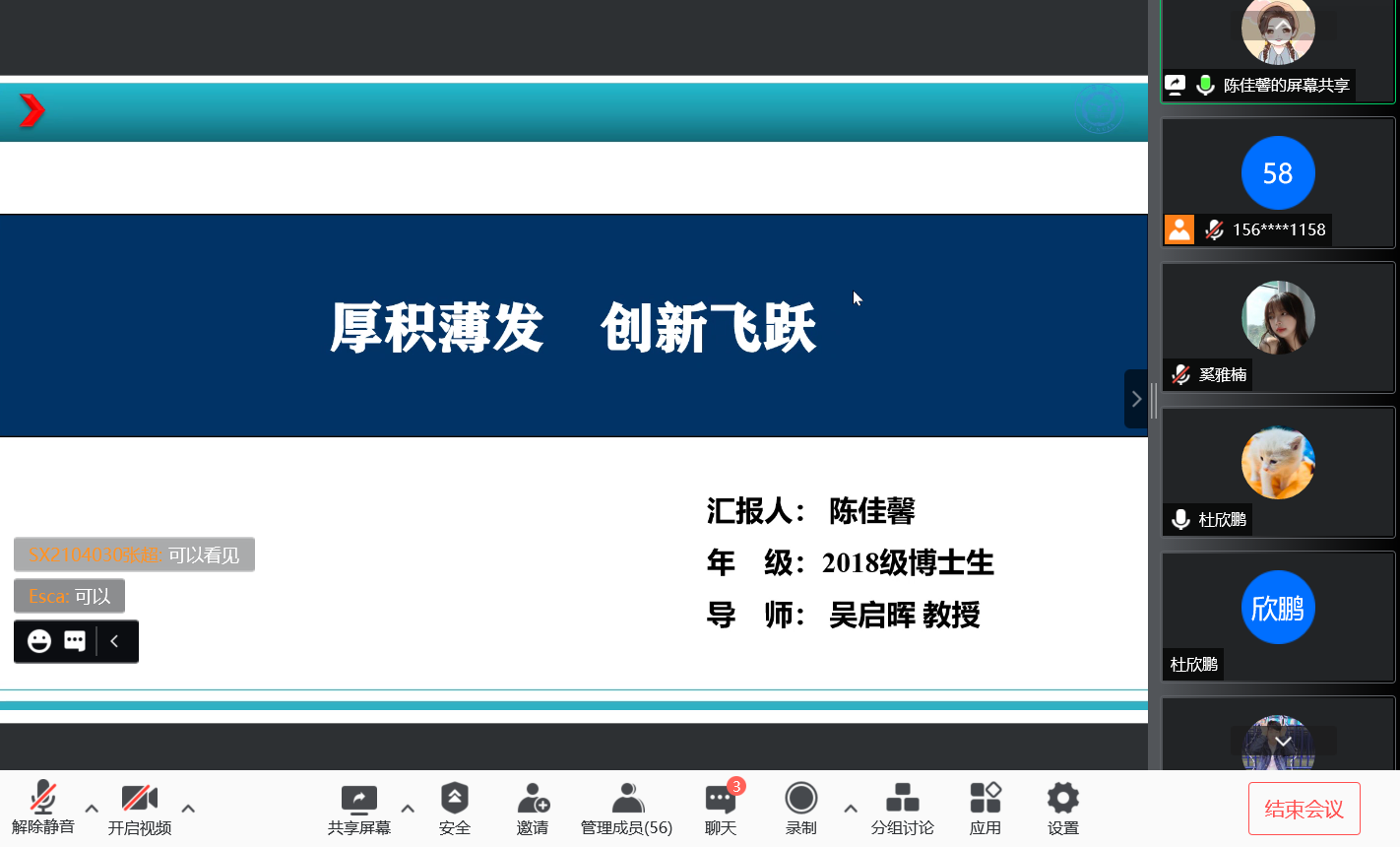1400x847 pixels.
Task: Open the 设置 settings gear
Action: (x=1062, y=799)
